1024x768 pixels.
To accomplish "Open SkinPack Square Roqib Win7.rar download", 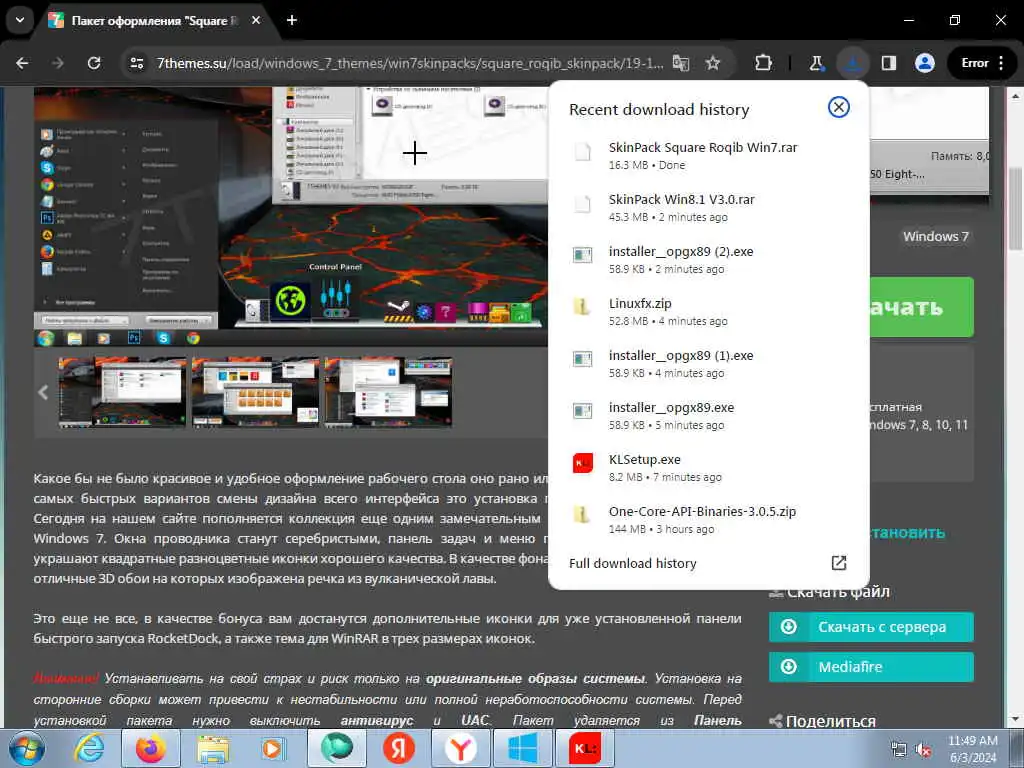I will click(x=709, y=155).
